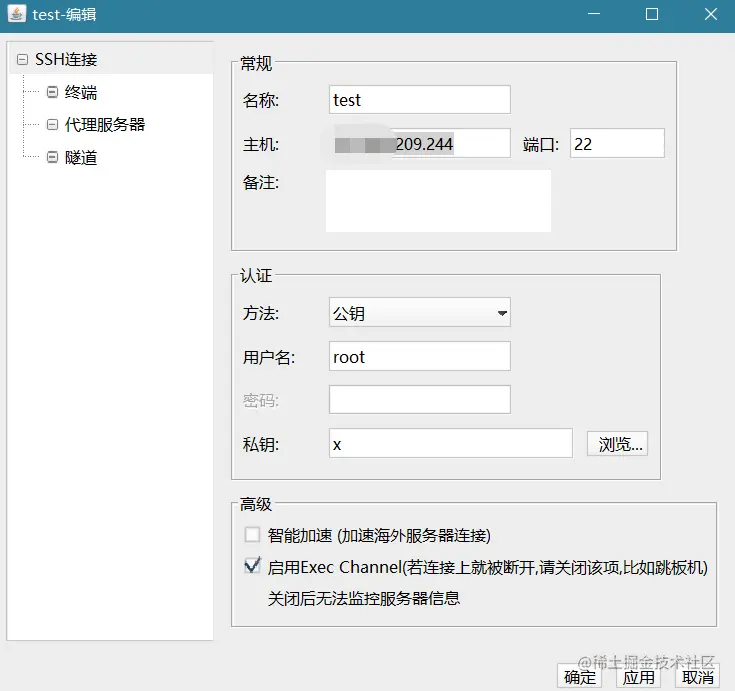
Task: Click the 名称: label
Action: [x=261, y=100]
